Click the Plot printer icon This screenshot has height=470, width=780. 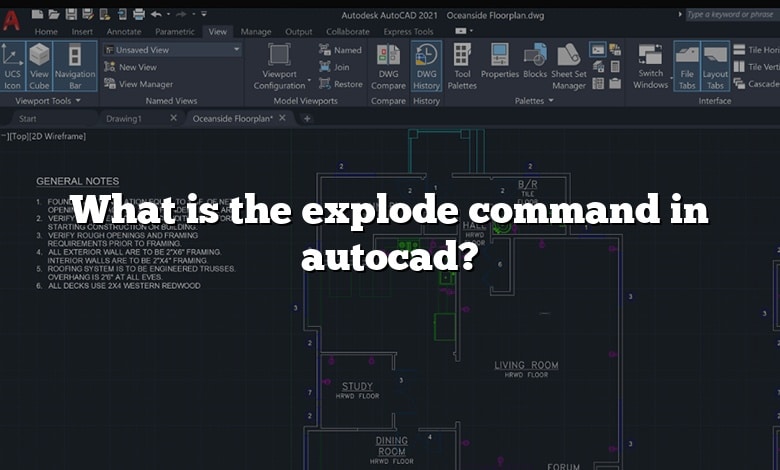(x=137, y=14)
